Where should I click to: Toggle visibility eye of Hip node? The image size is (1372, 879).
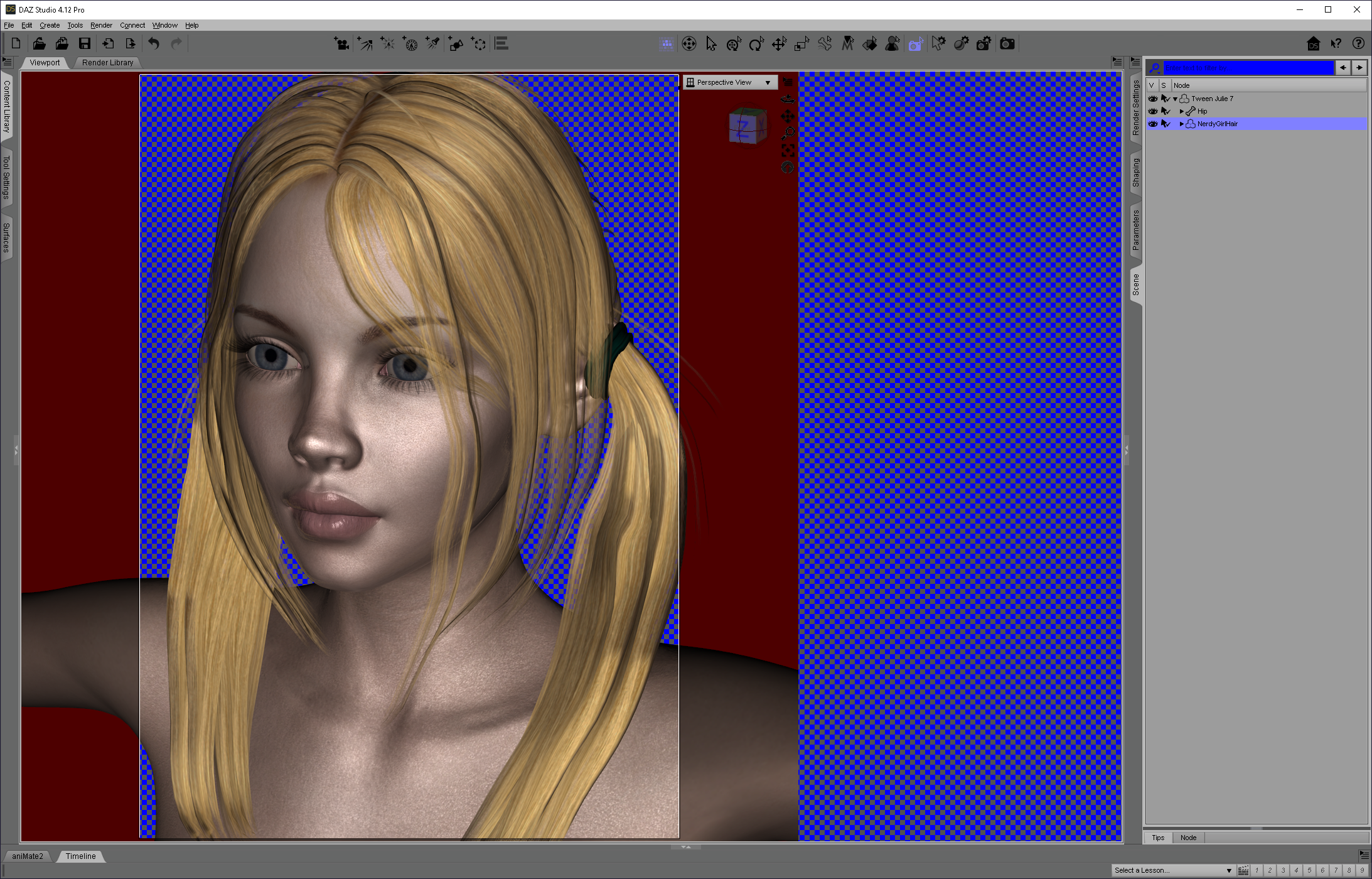1152,111
